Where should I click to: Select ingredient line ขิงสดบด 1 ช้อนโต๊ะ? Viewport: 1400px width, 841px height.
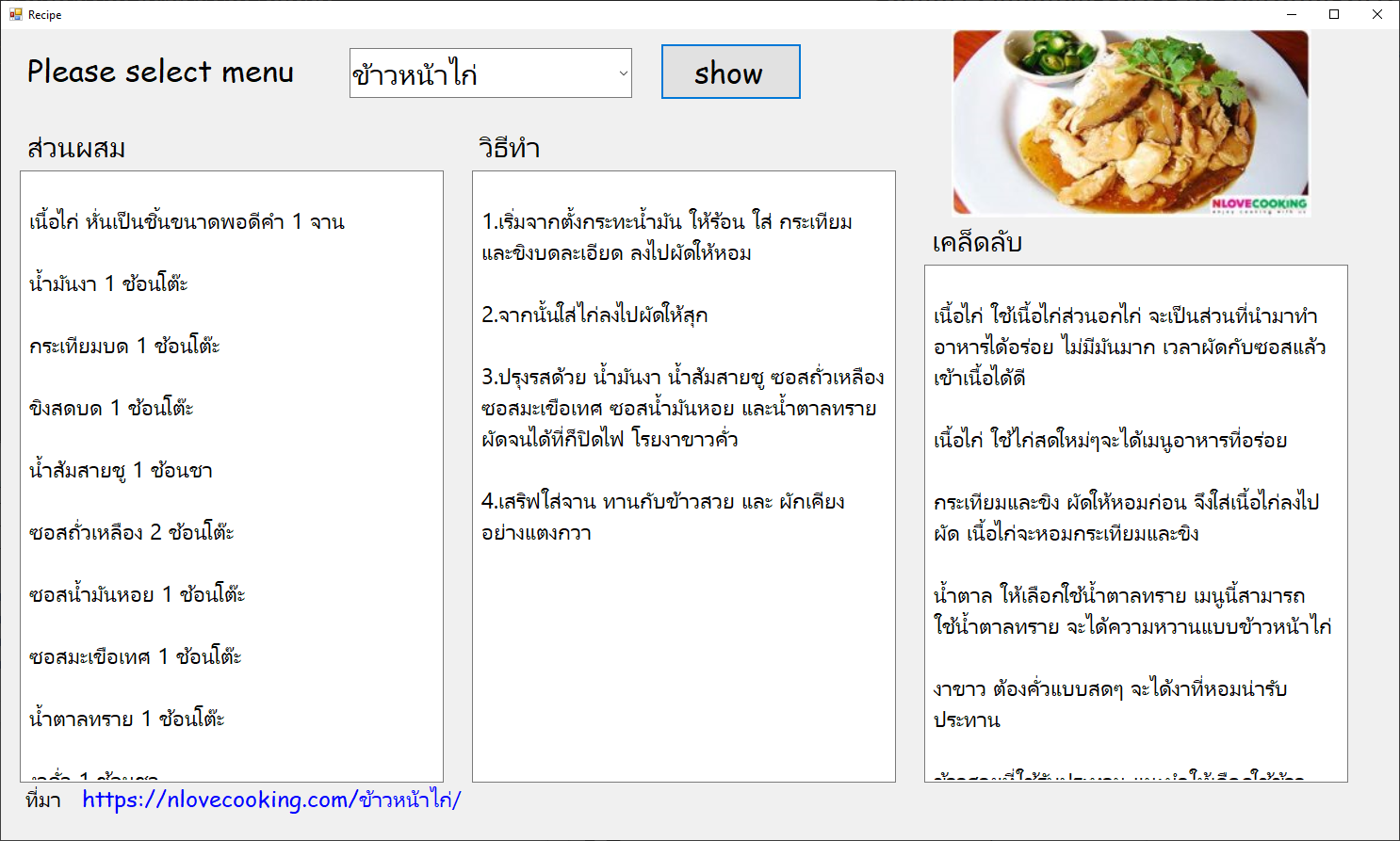pyautogui.click(x=111, y=408)
